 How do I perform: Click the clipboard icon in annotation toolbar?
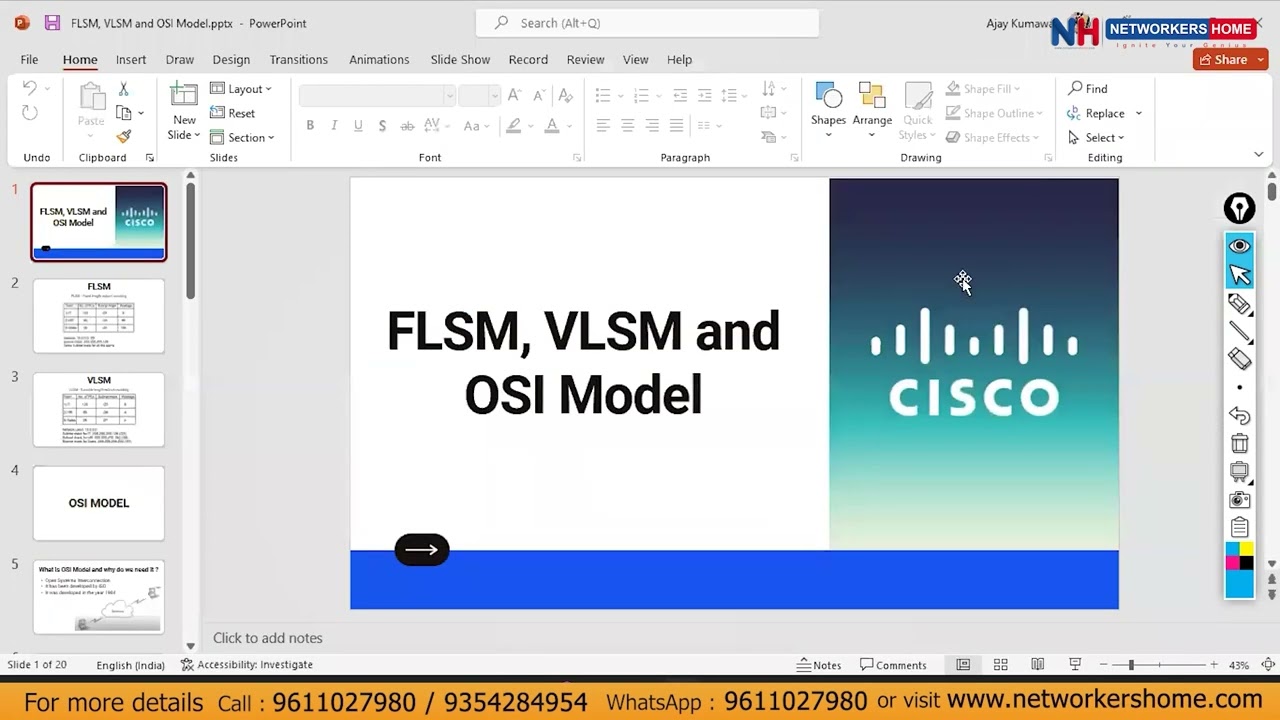1240,527
